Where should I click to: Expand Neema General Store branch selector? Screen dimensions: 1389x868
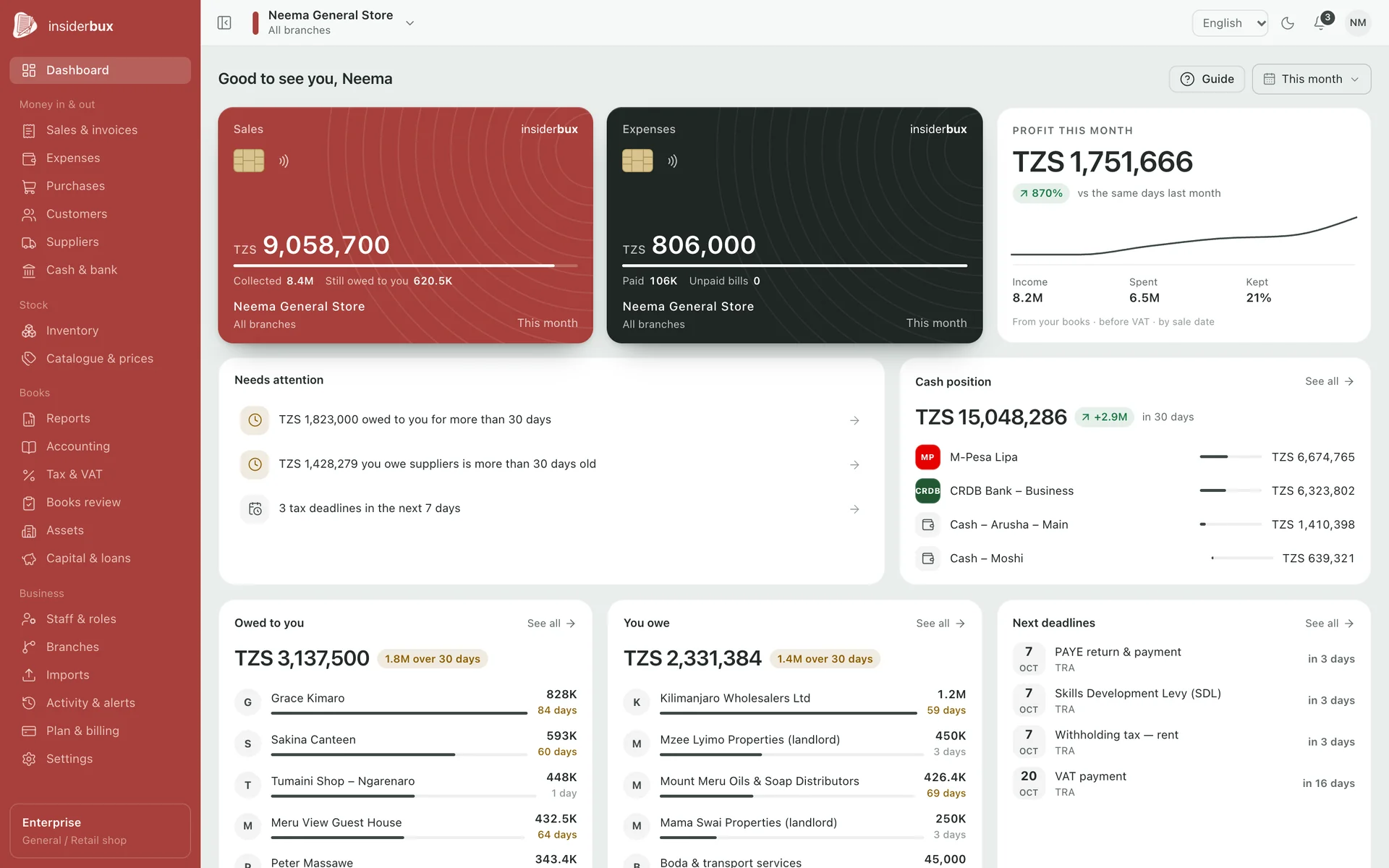pos(334,22)
